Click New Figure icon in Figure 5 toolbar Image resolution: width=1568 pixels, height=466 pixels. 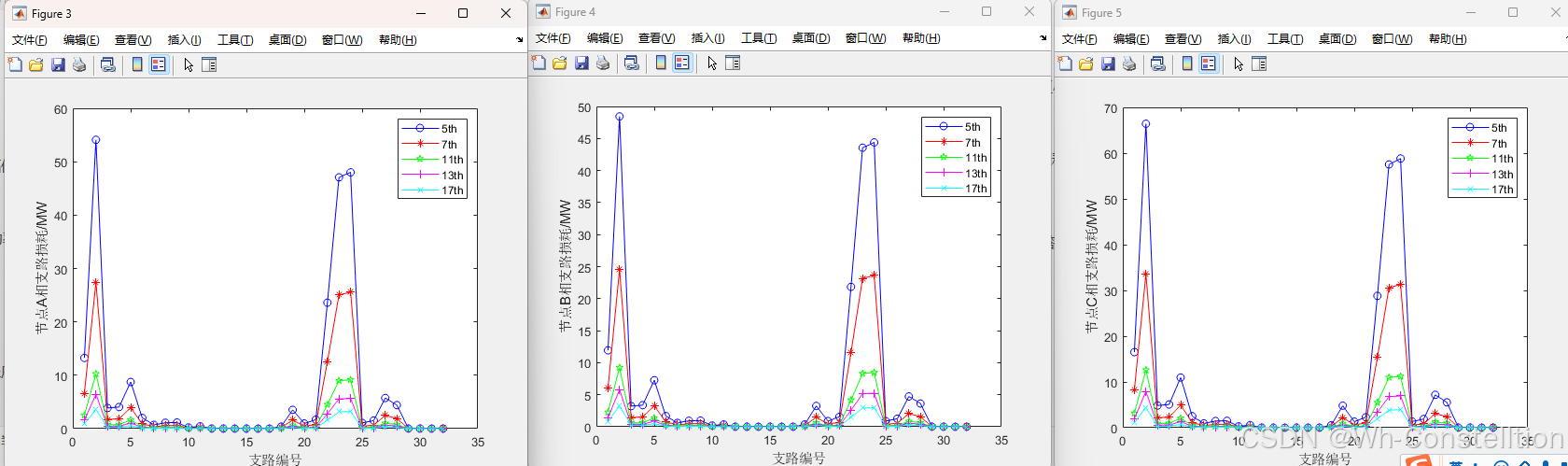pos(1065,64)
